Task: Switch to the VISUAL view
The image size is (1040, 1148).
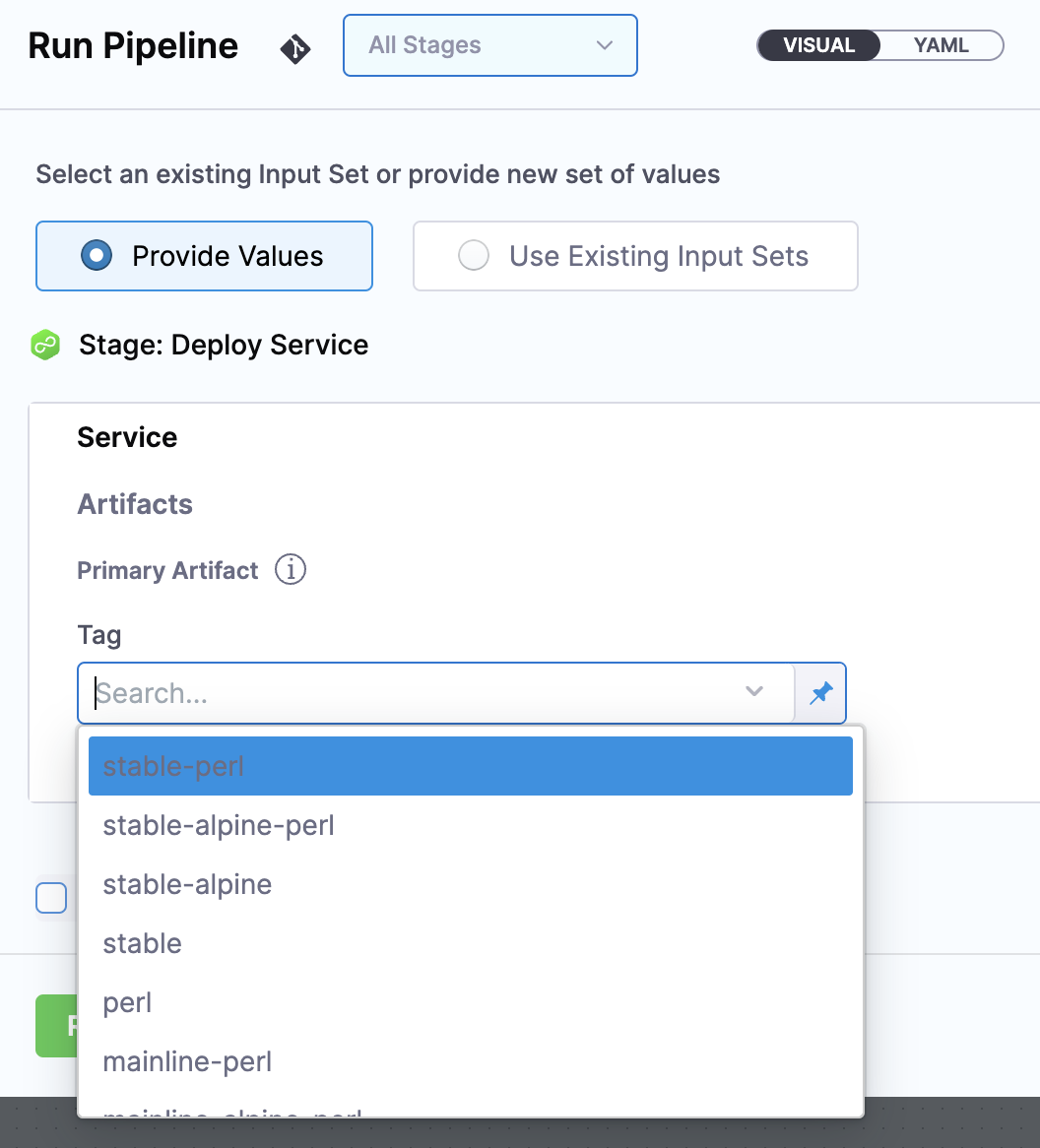Action: [x=818, y=45]
